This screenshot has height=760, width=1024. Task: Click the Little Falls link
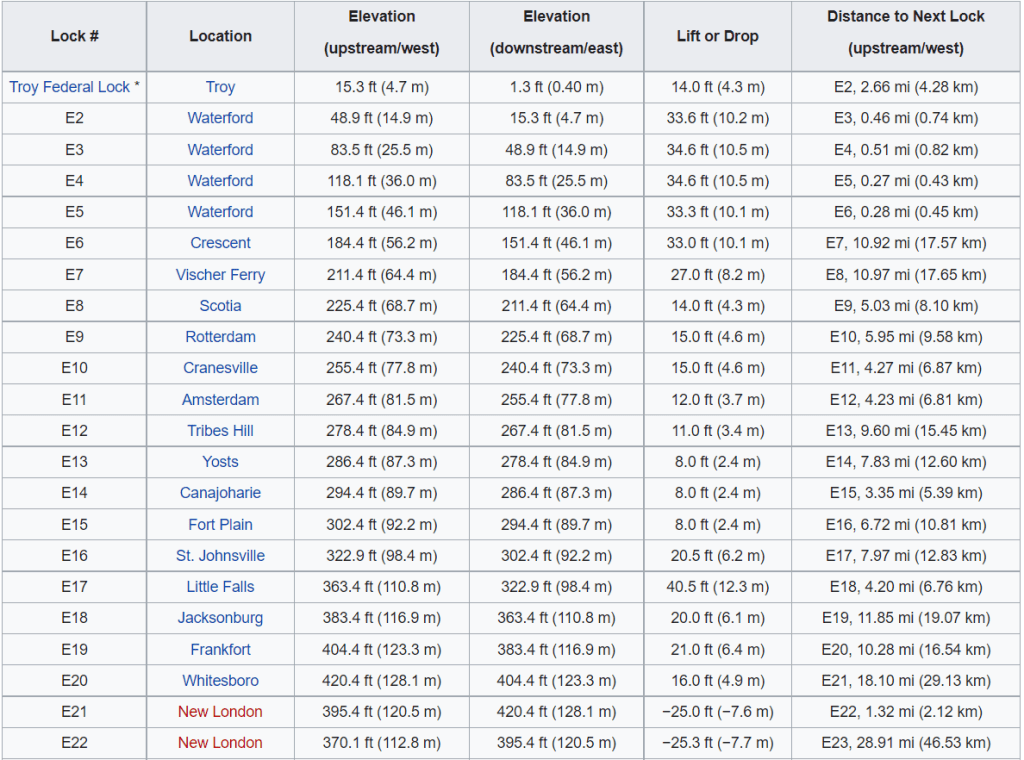[220, 587]
